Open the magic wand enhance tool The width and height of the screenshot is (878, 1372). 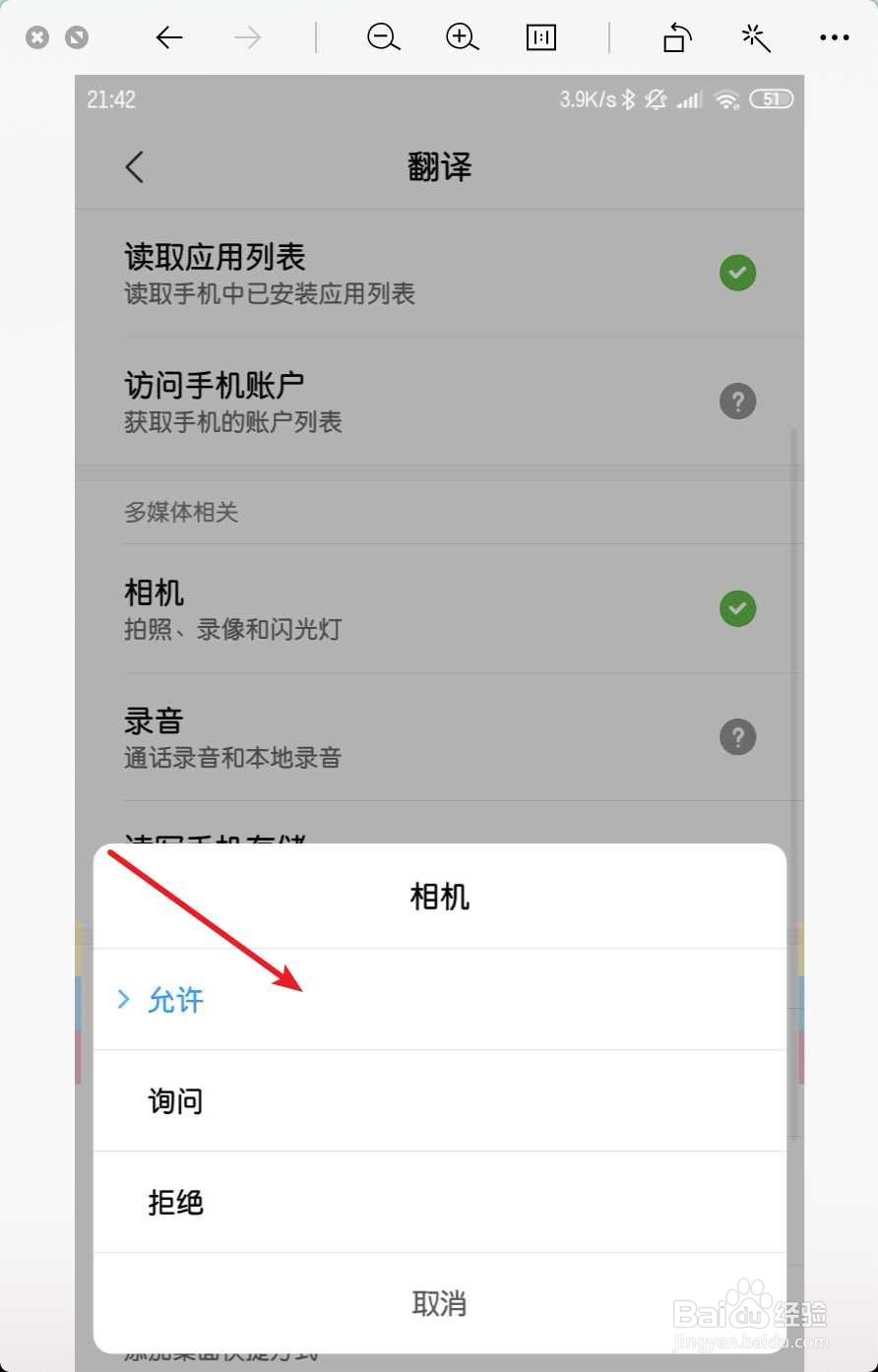tap(755, 37)
